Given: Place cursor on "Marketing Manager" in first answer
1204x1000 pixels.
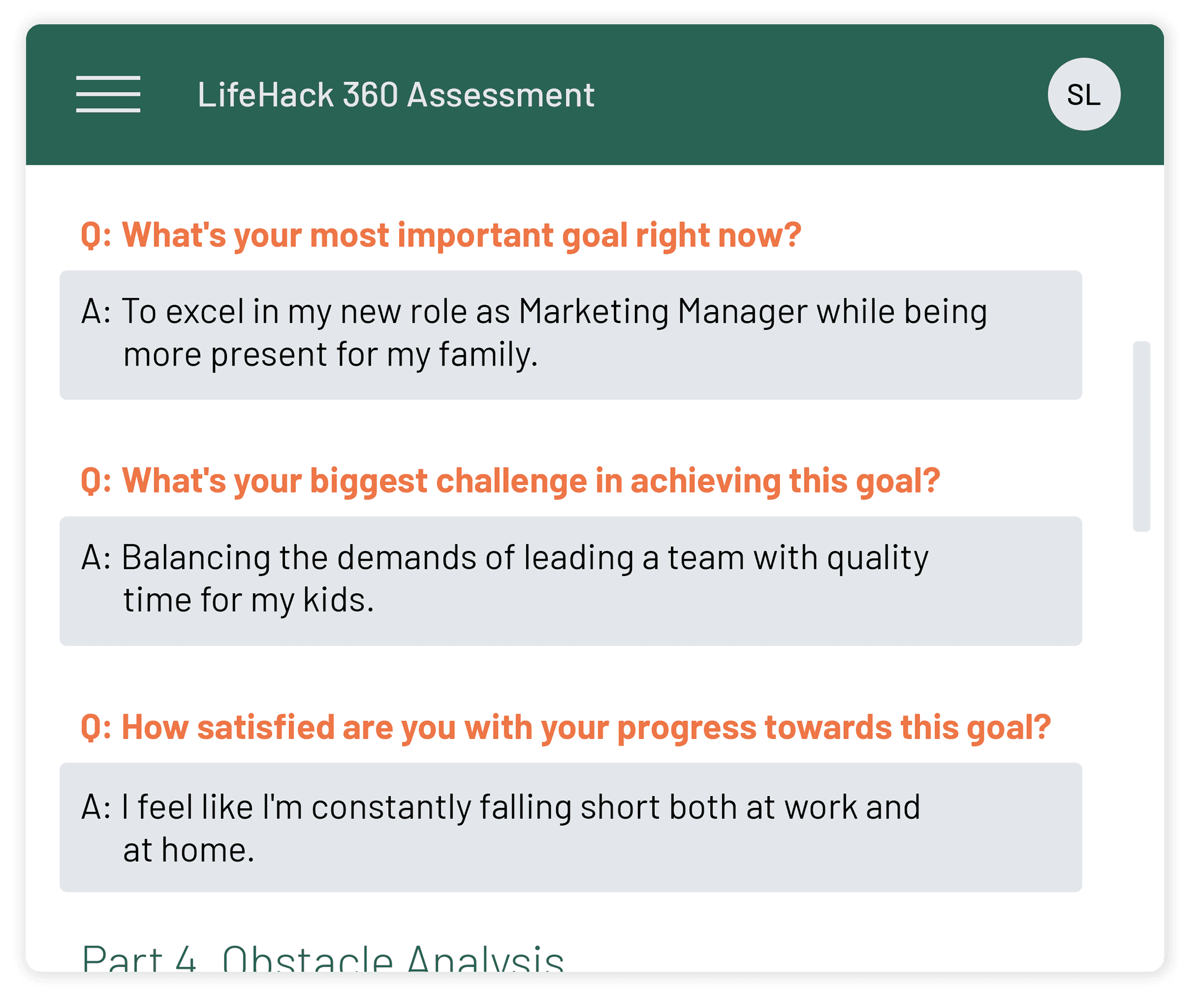Looking at the screenshot, I should tap(663, 312).
